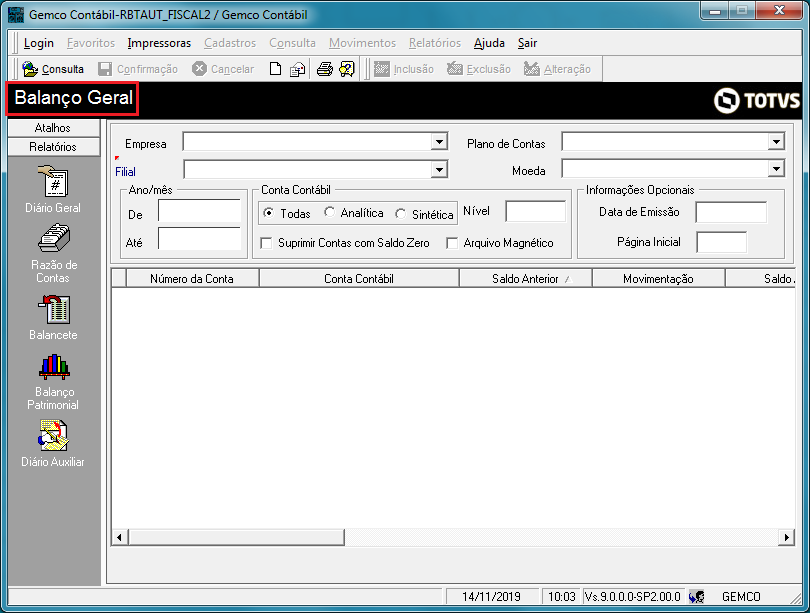Sort by Conta Contábil column header

click(x=359, y=279)
